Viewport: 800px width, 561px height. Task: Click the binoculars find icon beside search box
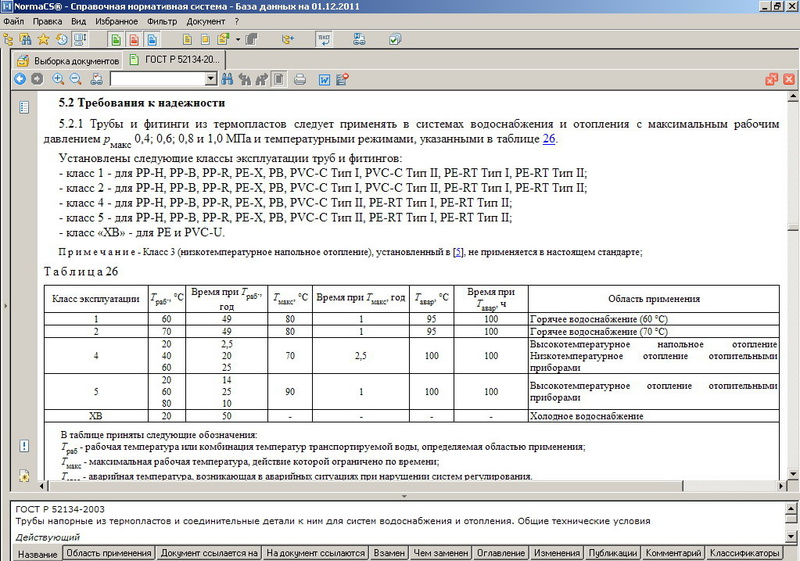point(228,79)
